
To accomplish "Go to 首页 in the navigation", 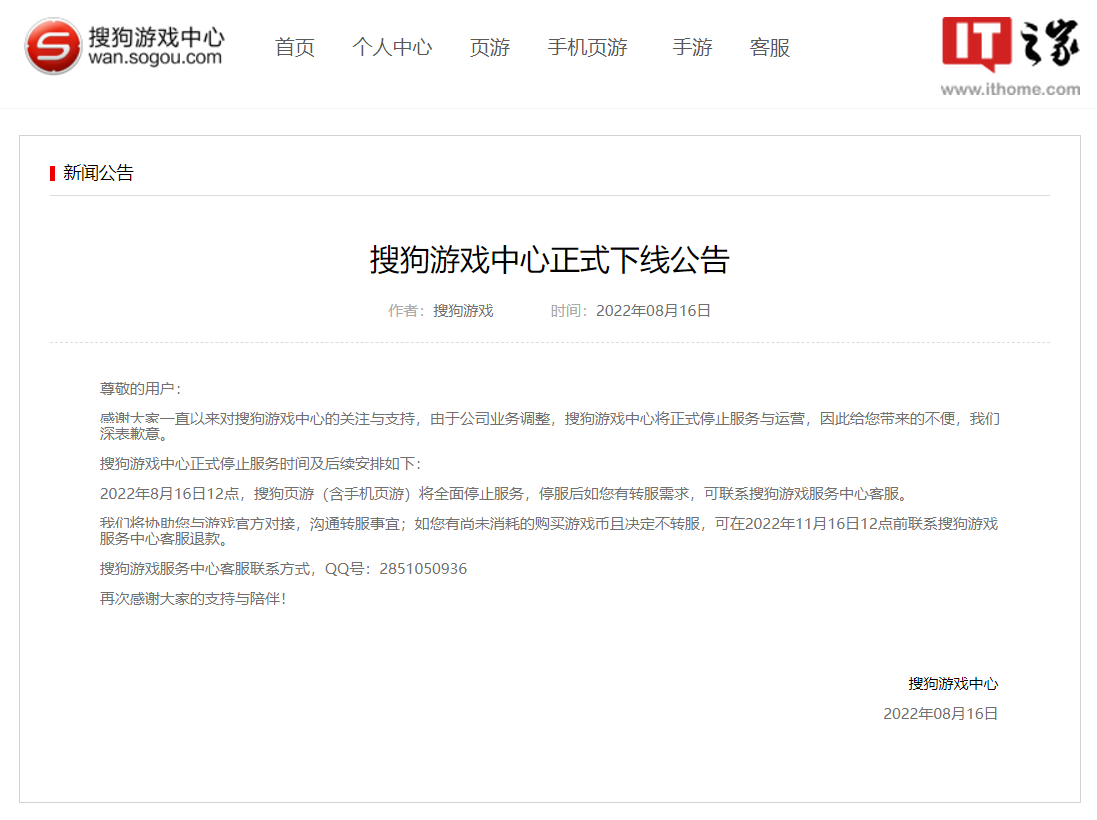I will pos(295,48).
